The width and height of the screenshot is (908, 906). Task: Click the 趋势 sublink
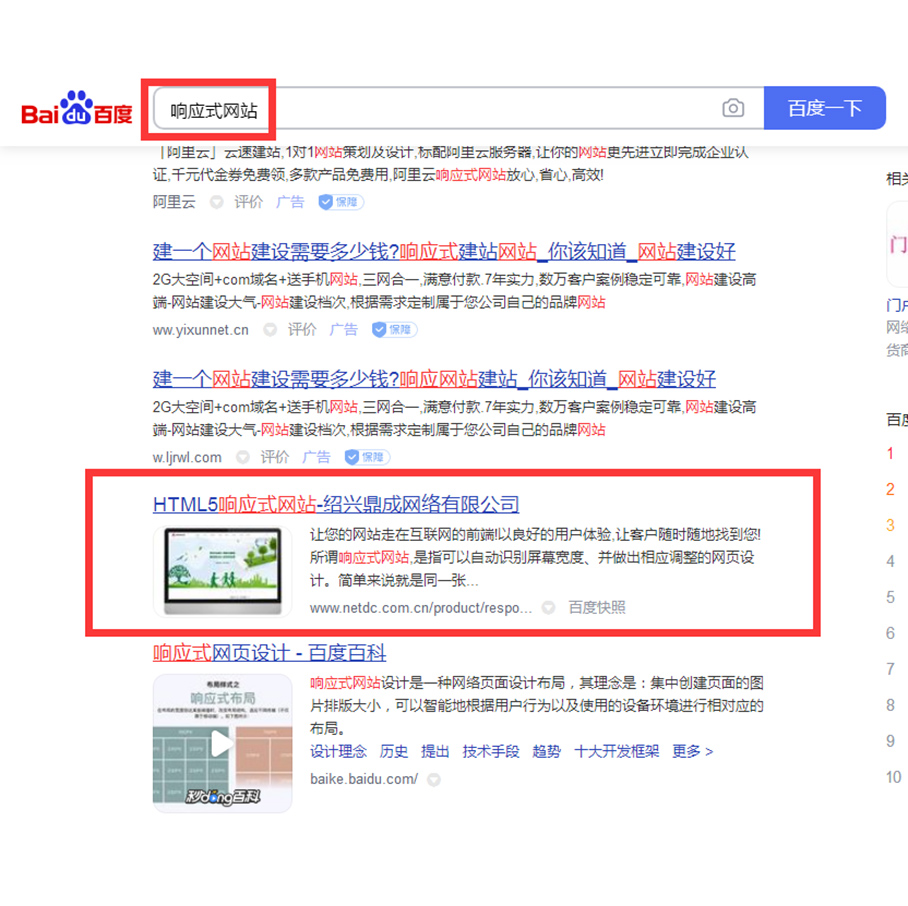point(547,751)
